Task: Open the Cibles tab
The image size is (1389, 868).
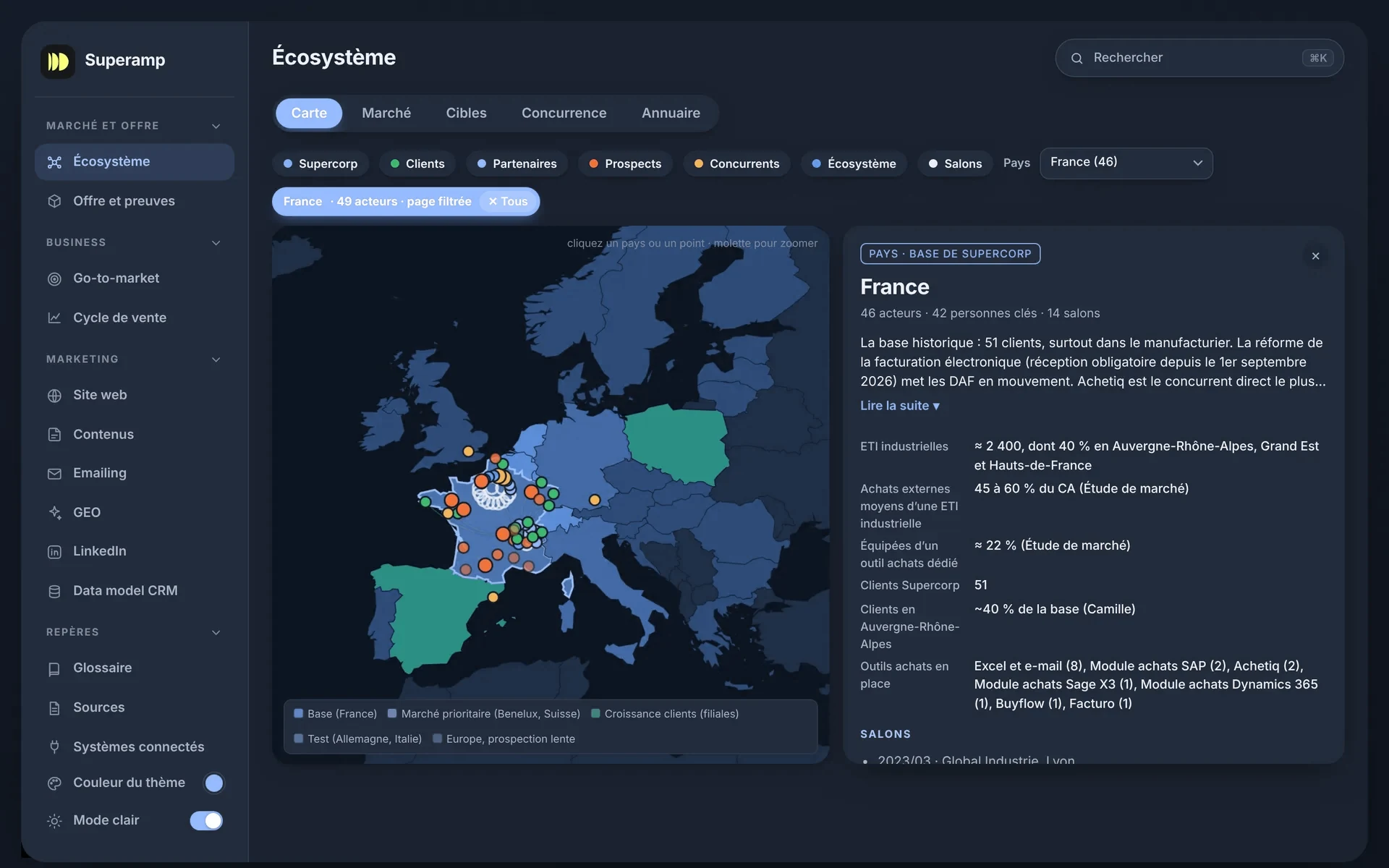Action: pos(466,113)
